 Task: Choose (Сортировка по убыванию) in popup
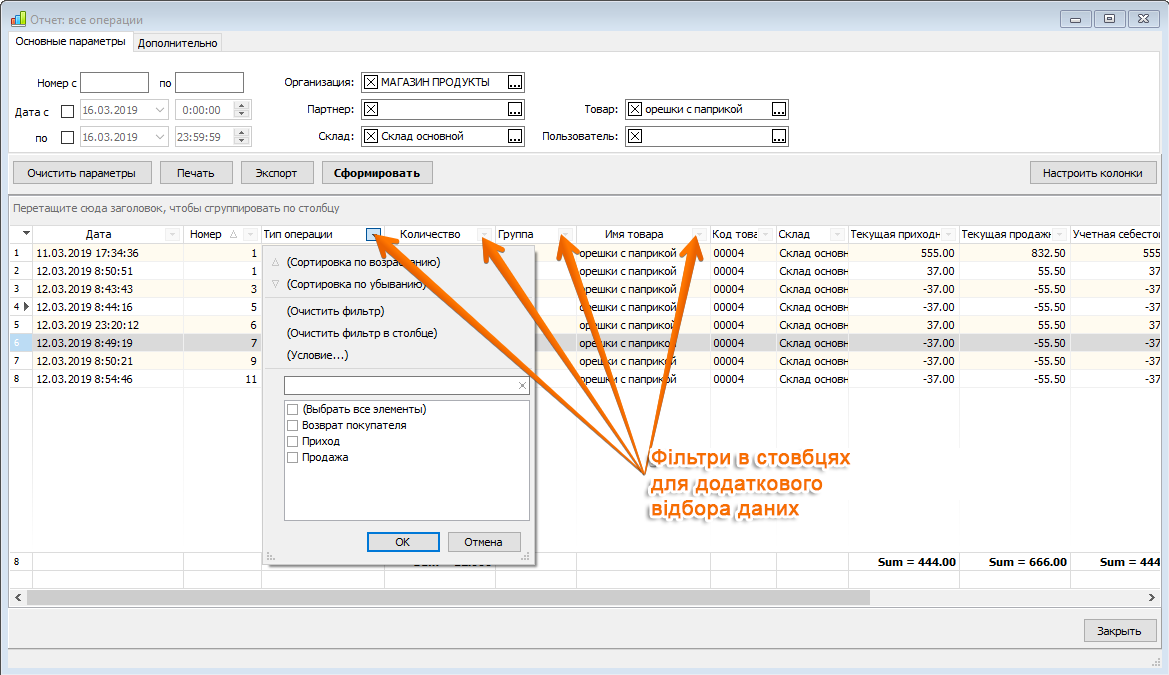tap(356, 284)
